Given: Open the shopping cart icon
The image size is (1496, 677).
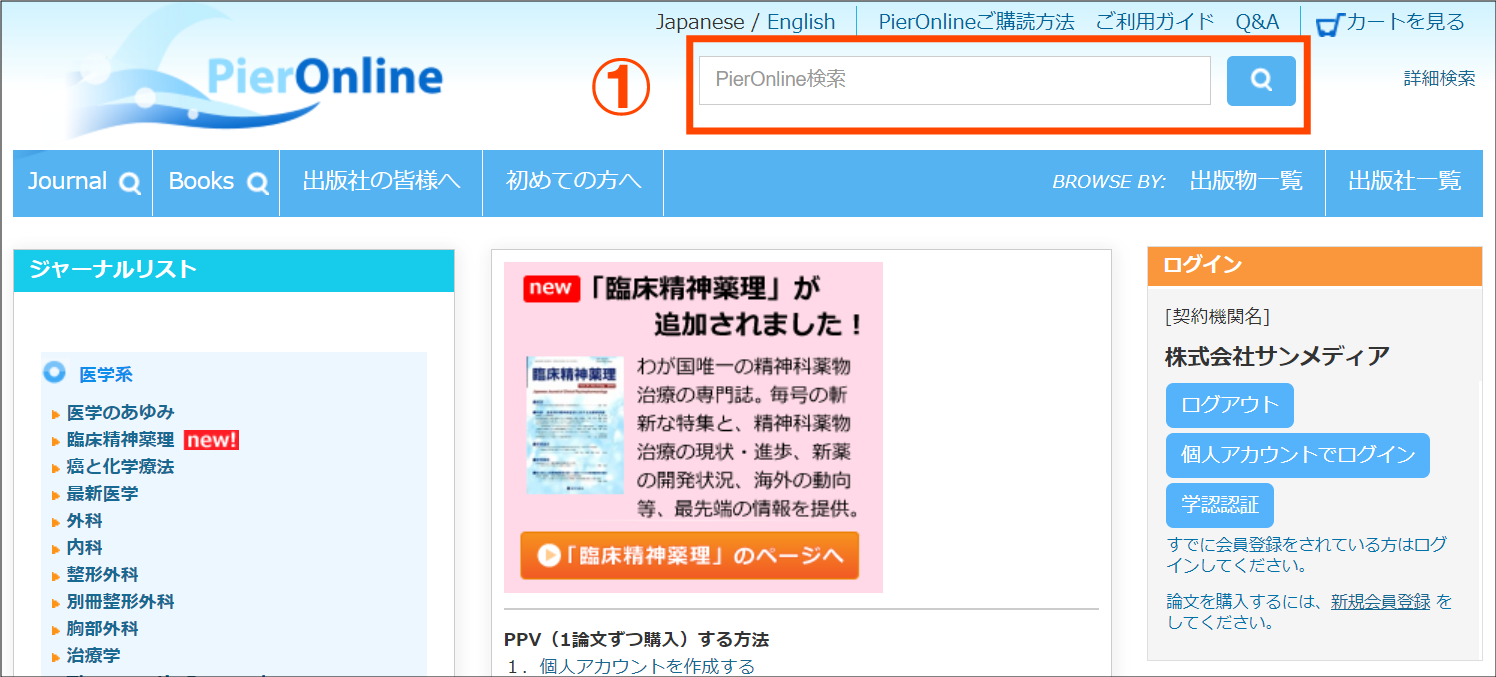Looking at the screenshot, I should (x=1328, y=24).
